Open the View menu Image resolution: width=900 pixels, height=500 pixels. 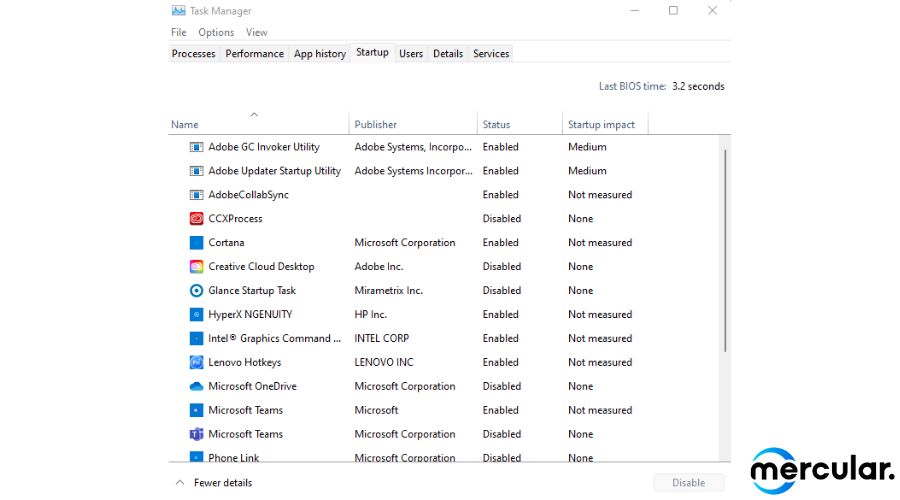pyautogui.click(x=257, y=33)
